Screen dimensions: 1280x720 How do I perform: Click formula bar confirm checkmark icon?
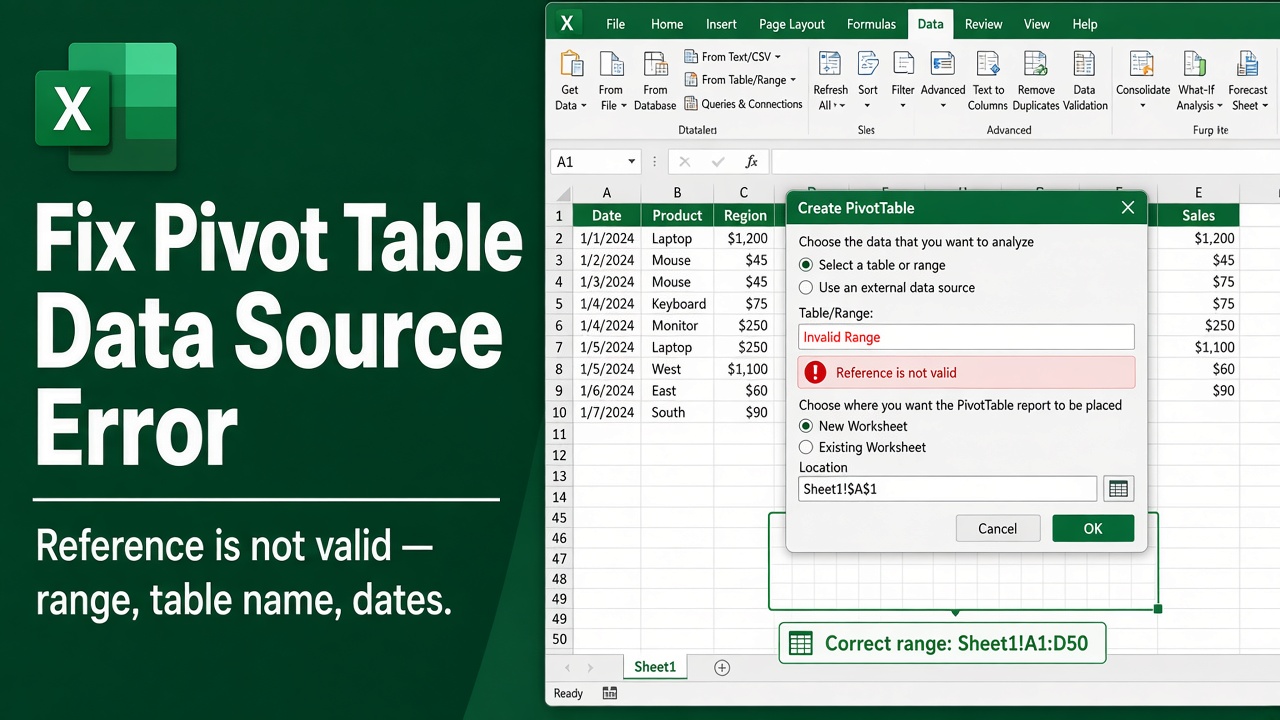click(718, 162)
